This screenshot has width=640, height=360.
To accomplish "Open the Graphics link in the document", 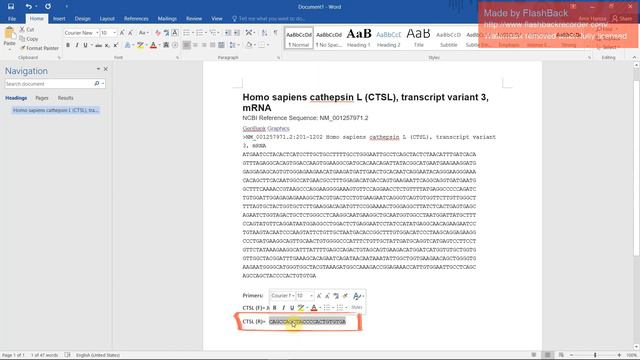I will click(278, 129).
